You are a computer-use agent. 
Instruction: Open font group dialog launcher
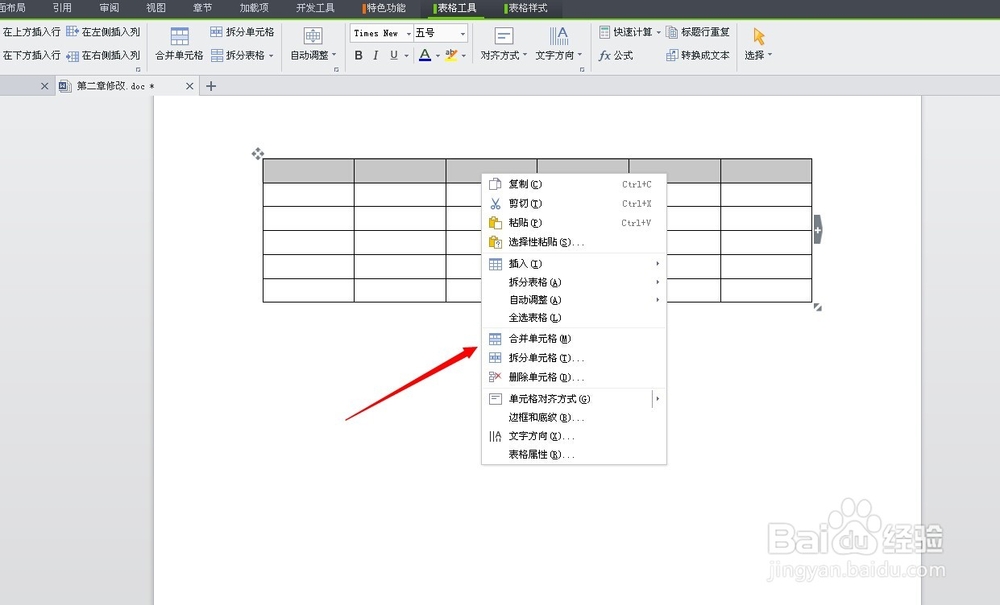click(x=582, y=69)
